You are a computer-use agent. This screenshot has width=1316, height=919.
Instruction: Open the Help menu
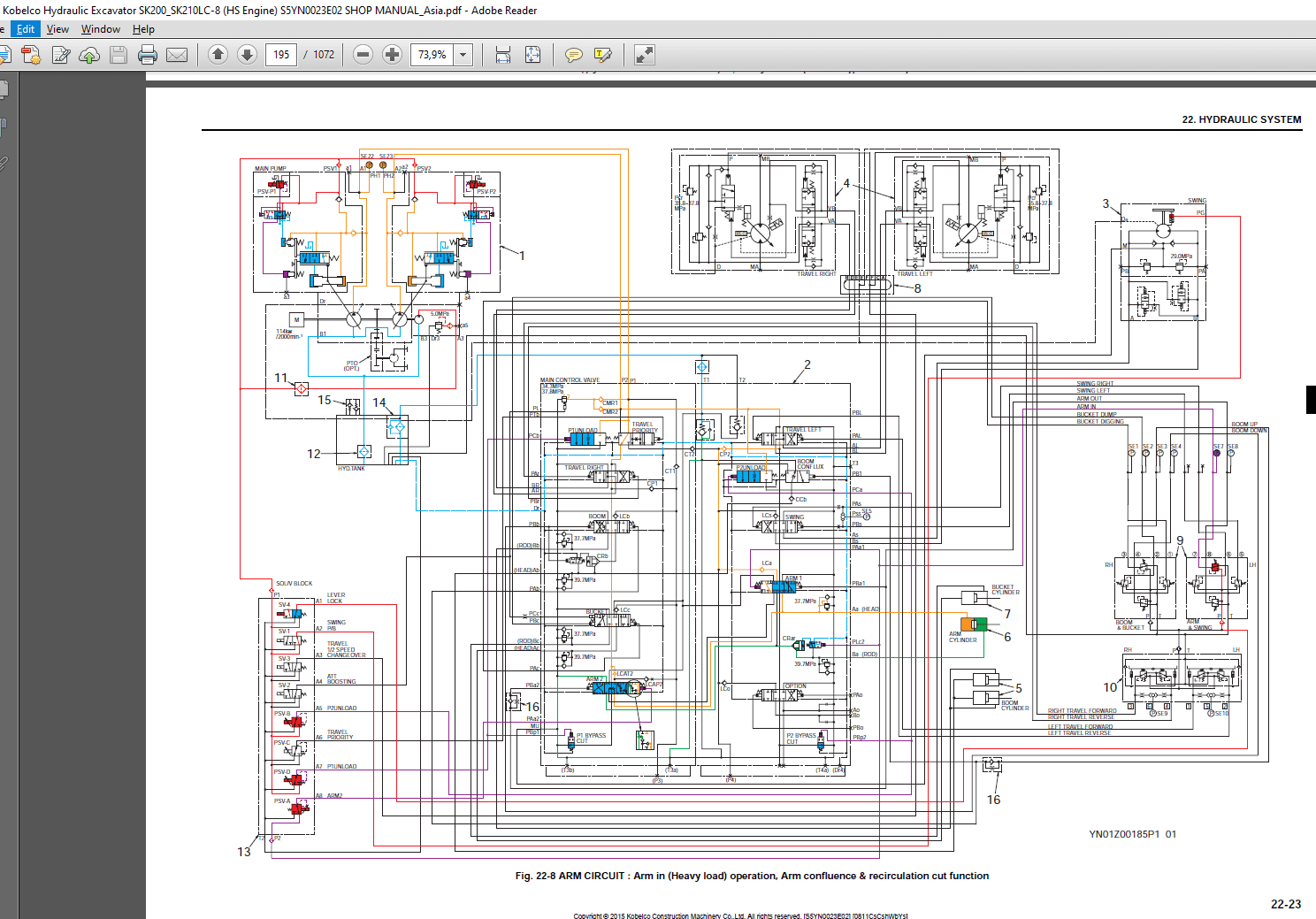pyautogui.click(x=143, y=29)
